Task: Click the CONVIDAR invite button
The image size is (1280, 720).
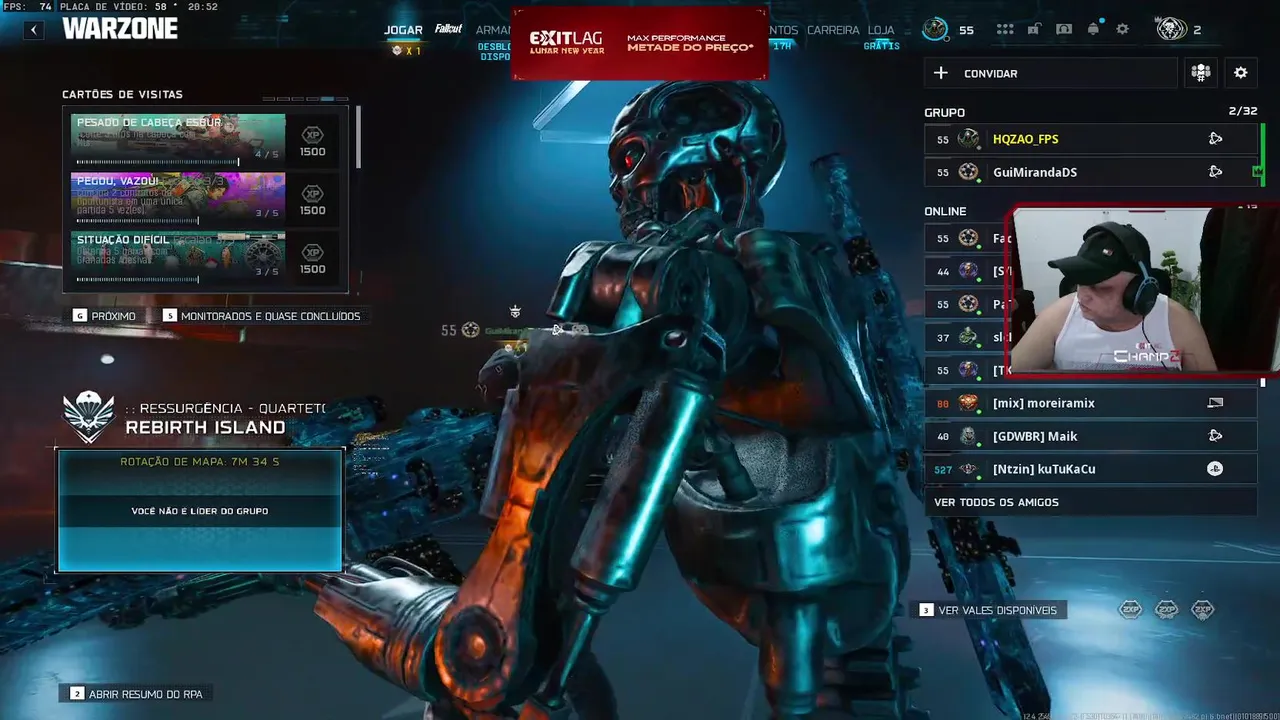Action: (x=1050, y=73)
